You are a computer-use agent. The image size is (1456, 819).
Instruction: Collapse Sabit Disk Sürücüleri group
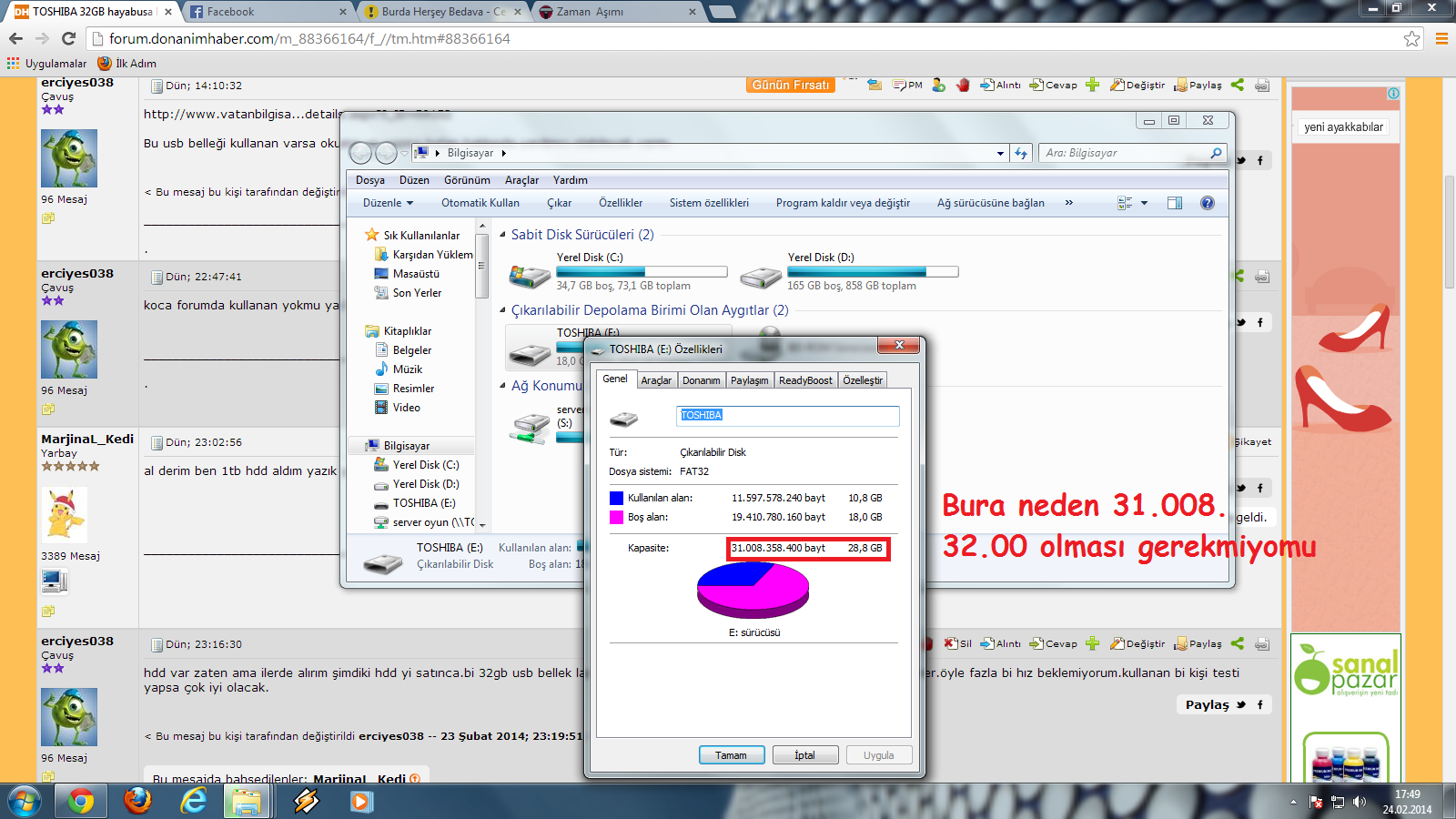point(502,235)
